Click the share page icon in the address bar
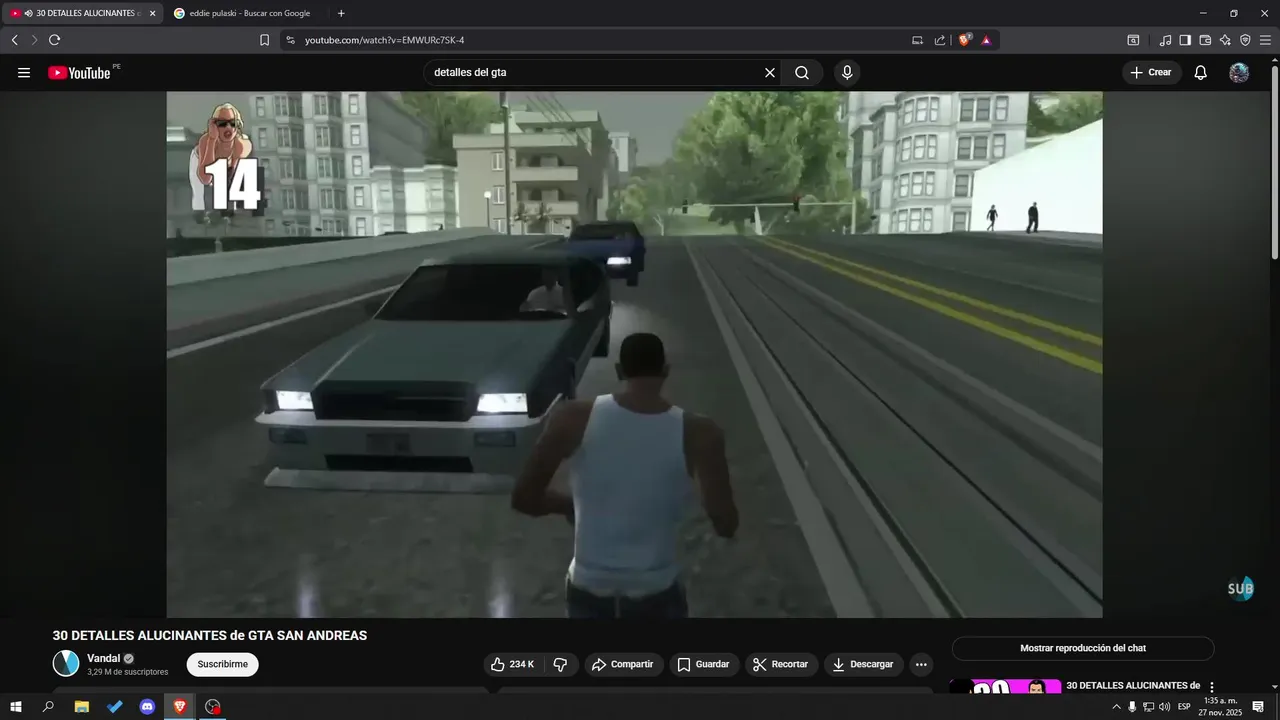This screenshot has width=1280, height=720. (940, 40)
